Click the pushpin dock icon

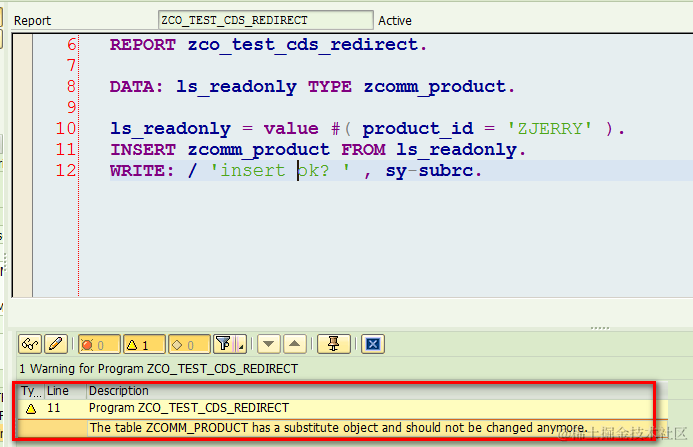[334, 344]
